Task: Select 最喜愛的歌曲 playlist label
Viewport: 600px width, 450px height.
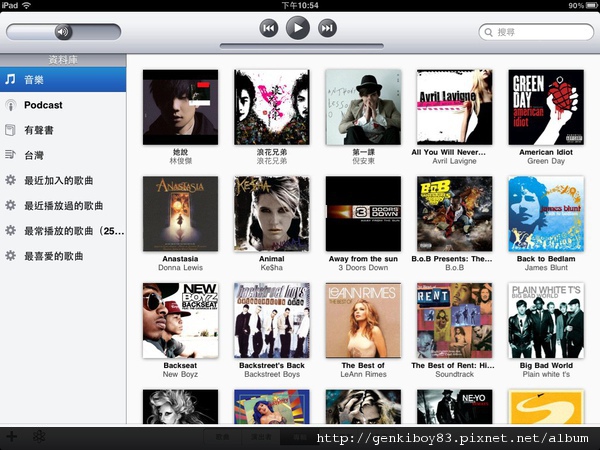Action: click(54, 256)
